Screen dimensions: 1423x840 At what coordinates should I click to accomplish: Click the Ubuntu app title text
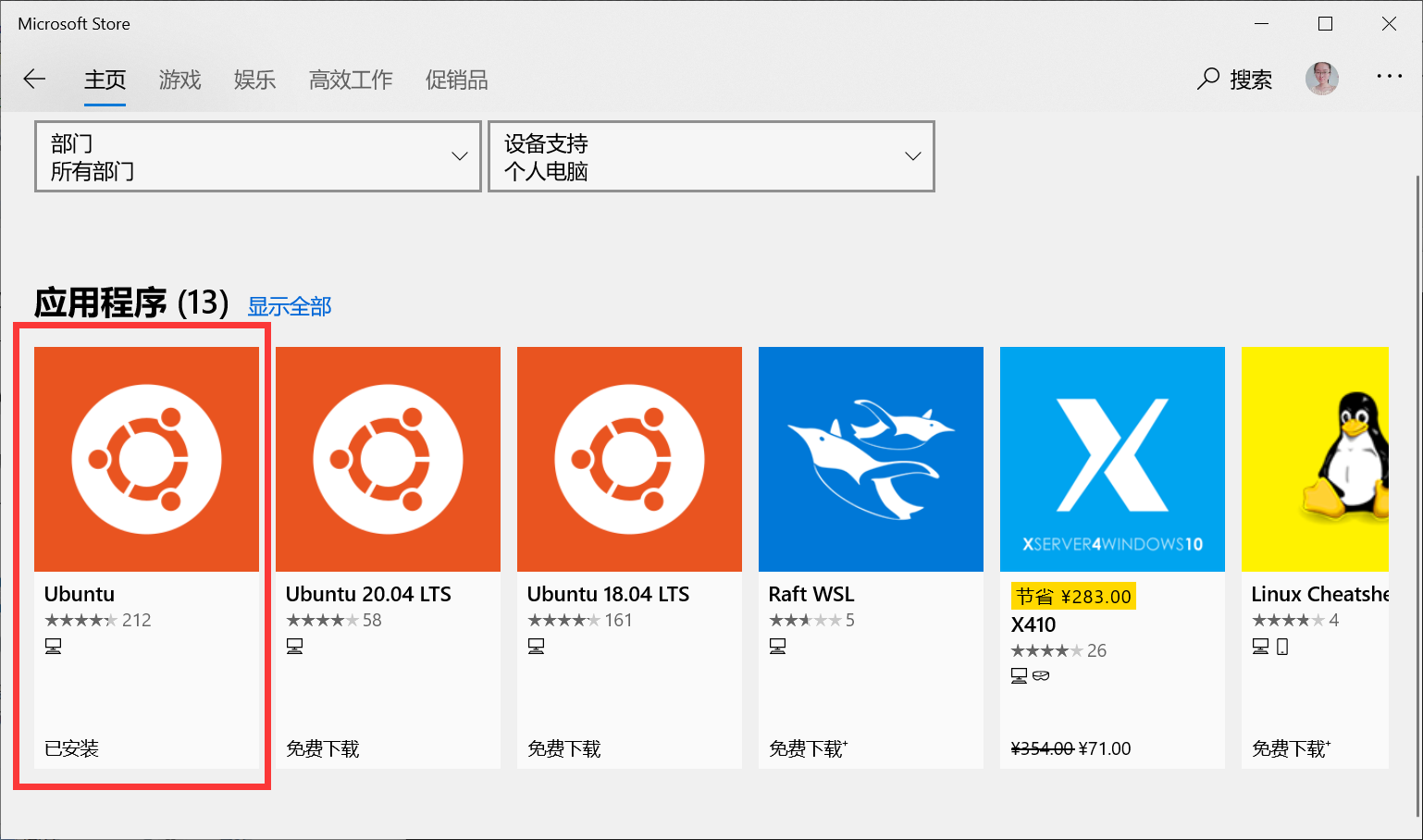80,594
